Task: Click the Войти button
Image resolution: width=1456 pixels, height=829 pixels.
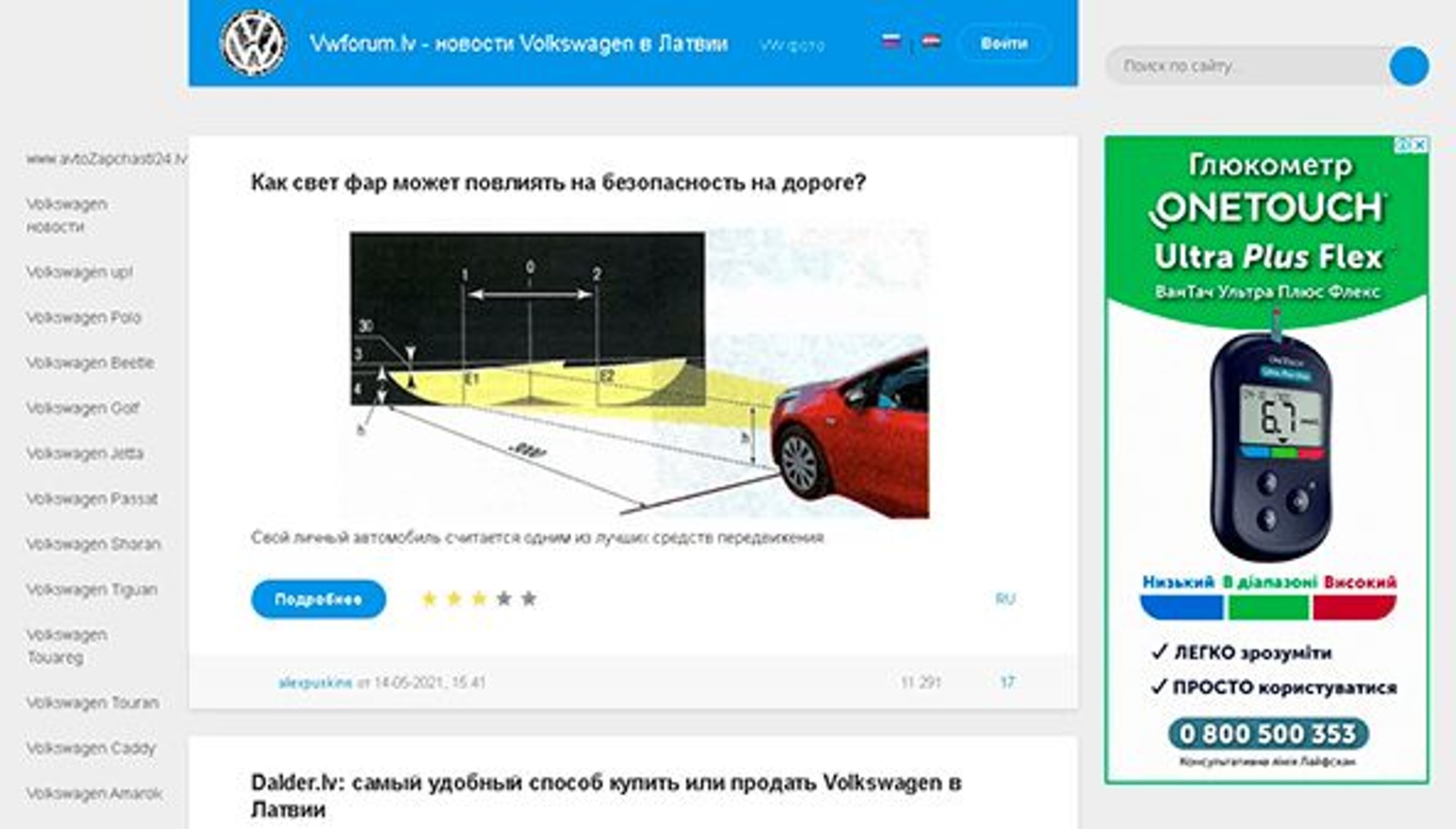Action: (1005, 43)
